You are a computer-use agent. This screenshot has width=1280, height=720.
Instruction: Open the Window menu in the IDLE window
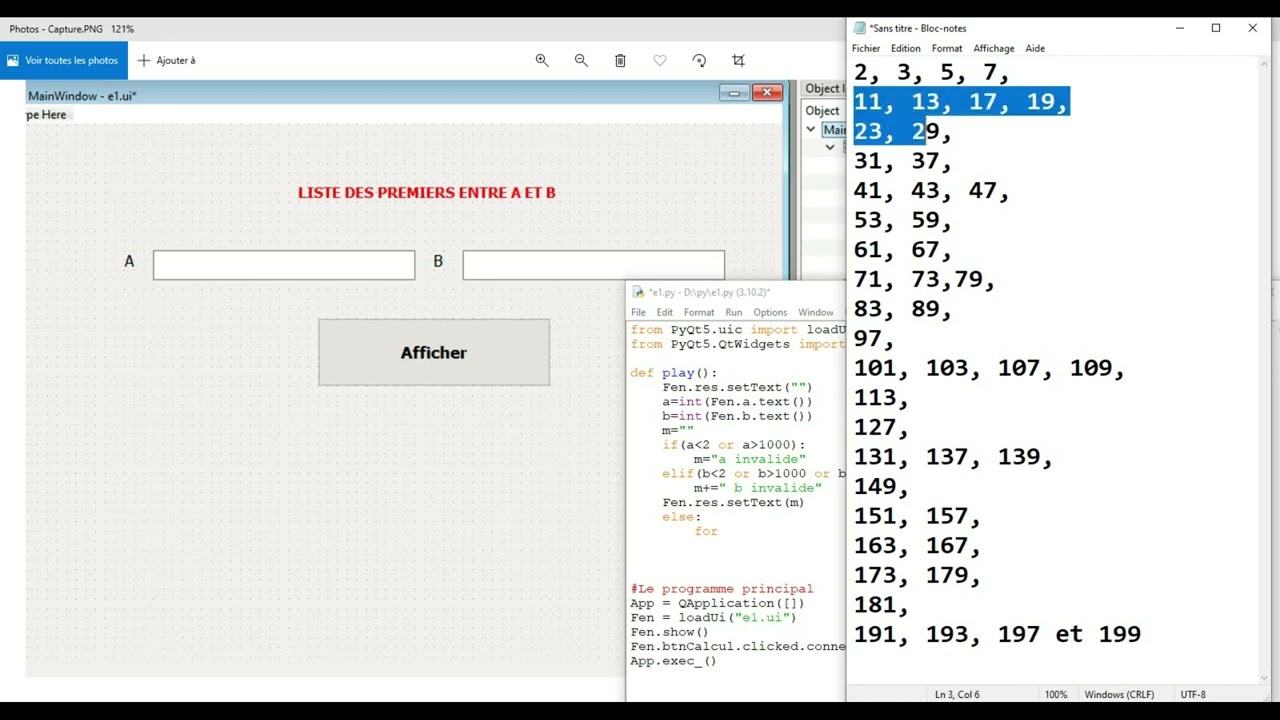pyautogui.click(x=815, y=312)
